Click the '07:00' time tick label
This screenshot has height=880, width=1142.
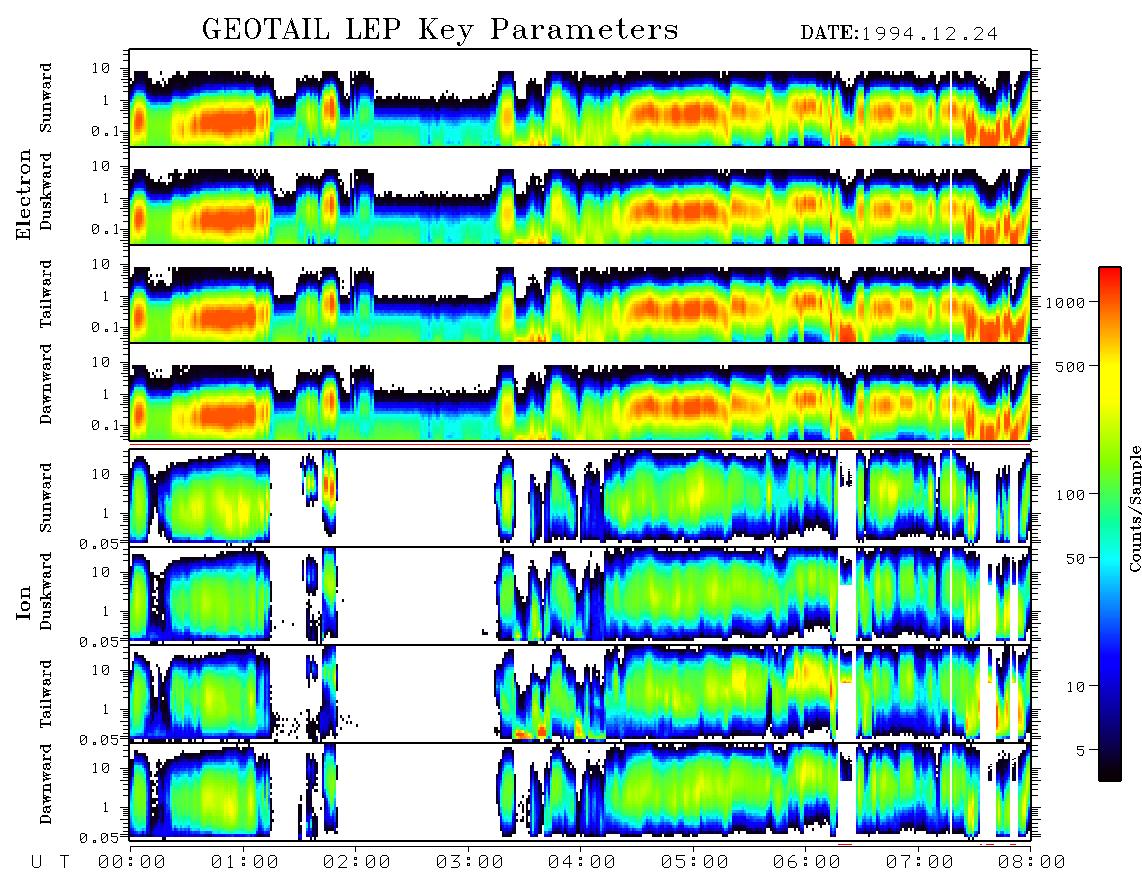point(920,863)
